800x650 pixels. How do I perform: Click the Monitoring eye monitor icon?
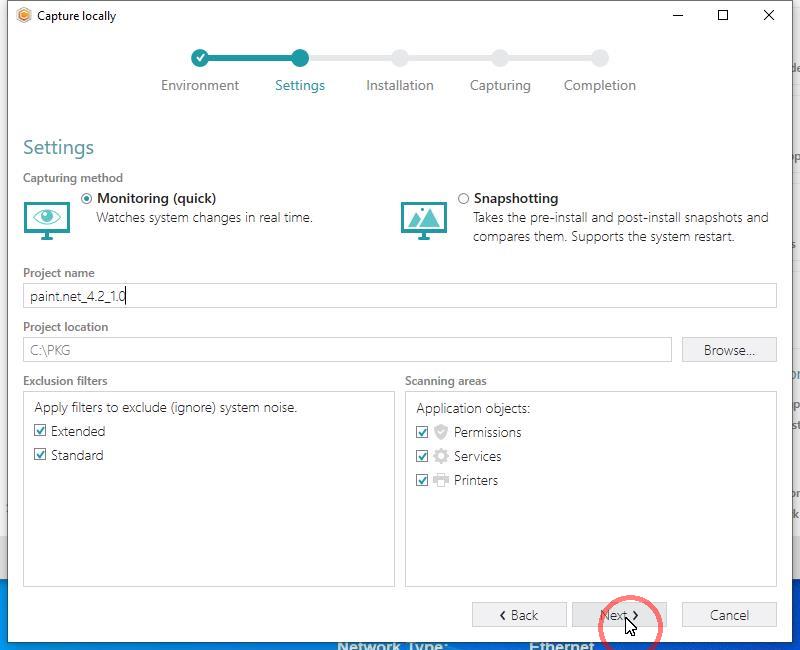47,219
